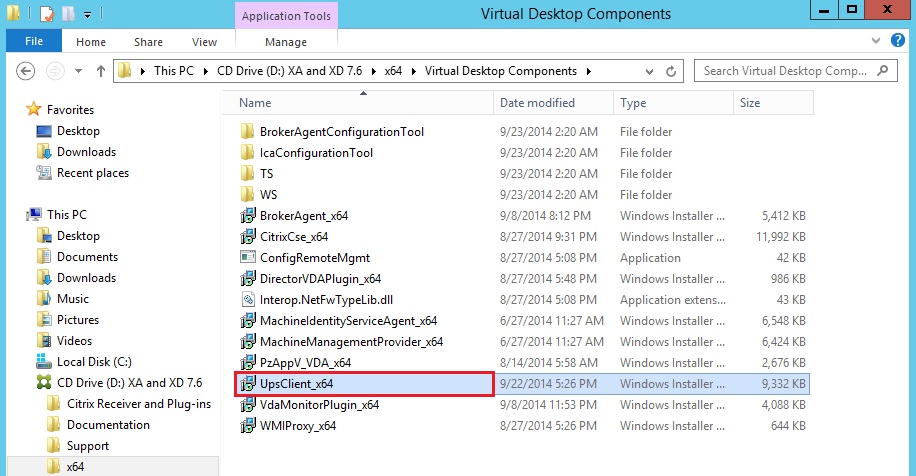The image size is (916, 476).
Task: Click the CD Drive (D:) icon in sidebar
Action: [44, 383]
